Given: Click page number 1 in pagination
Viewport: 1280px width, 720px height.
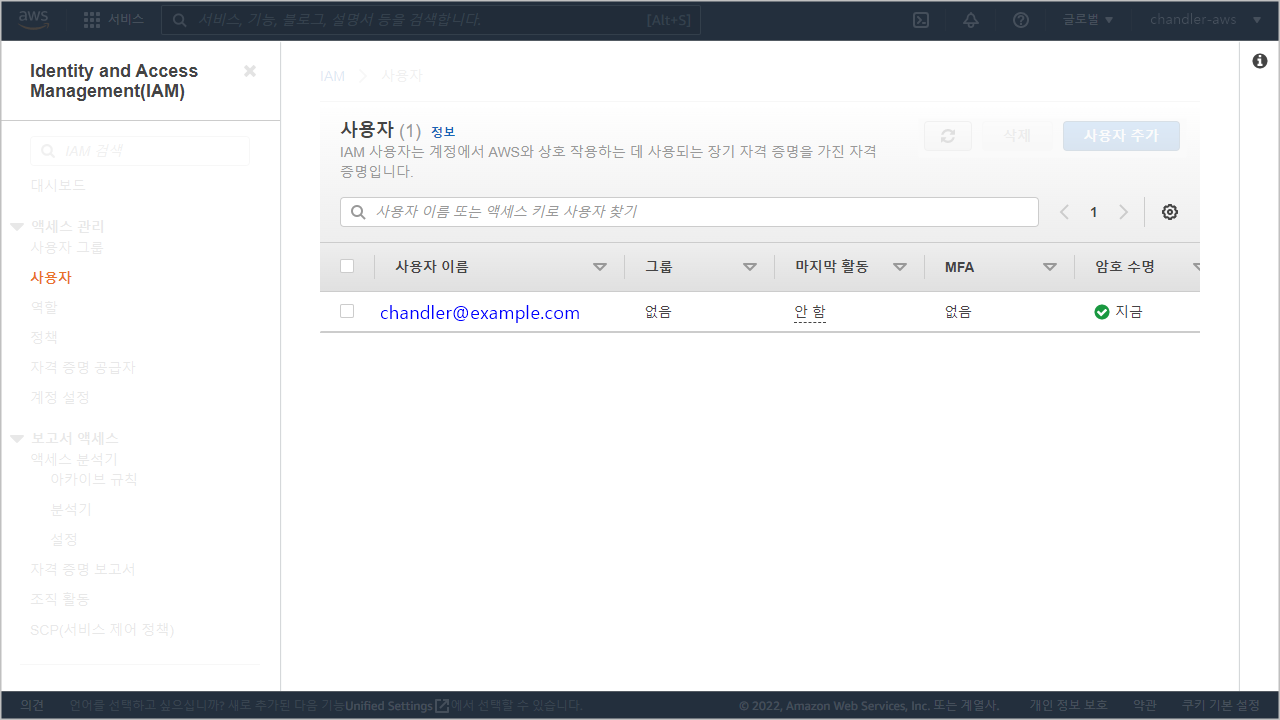Looking at the screenshot, I should click(x=1094, y=212).
